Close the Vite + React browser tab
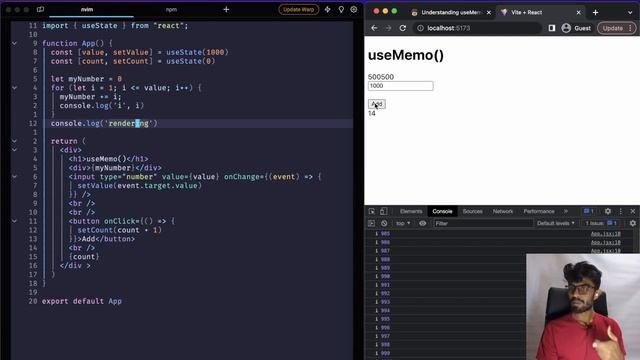This screenshot has height=360, width=640. coord(578,13)
